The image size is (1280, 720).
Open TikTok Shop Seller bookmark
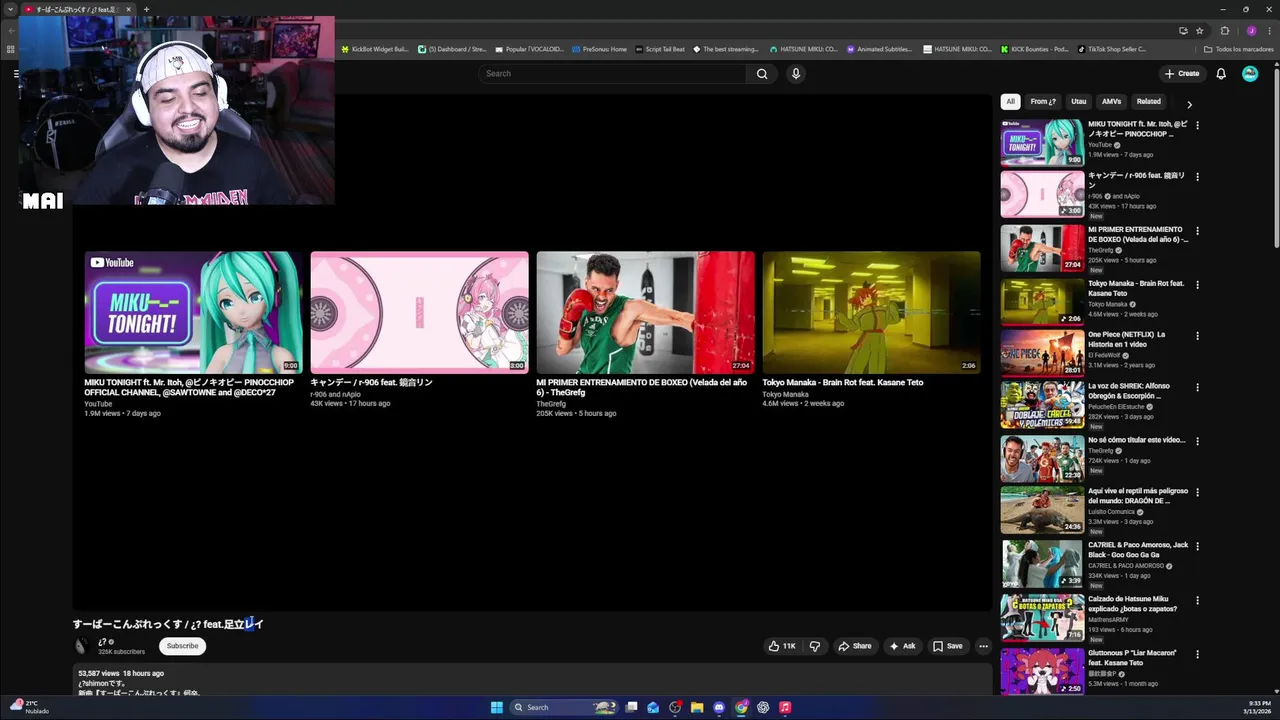(1112, 49)
